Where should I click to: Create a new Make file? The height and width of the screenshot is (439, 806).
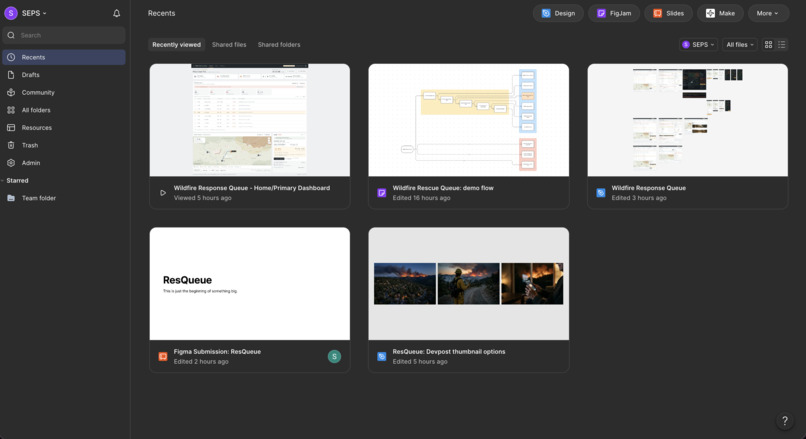coord(720,13)
